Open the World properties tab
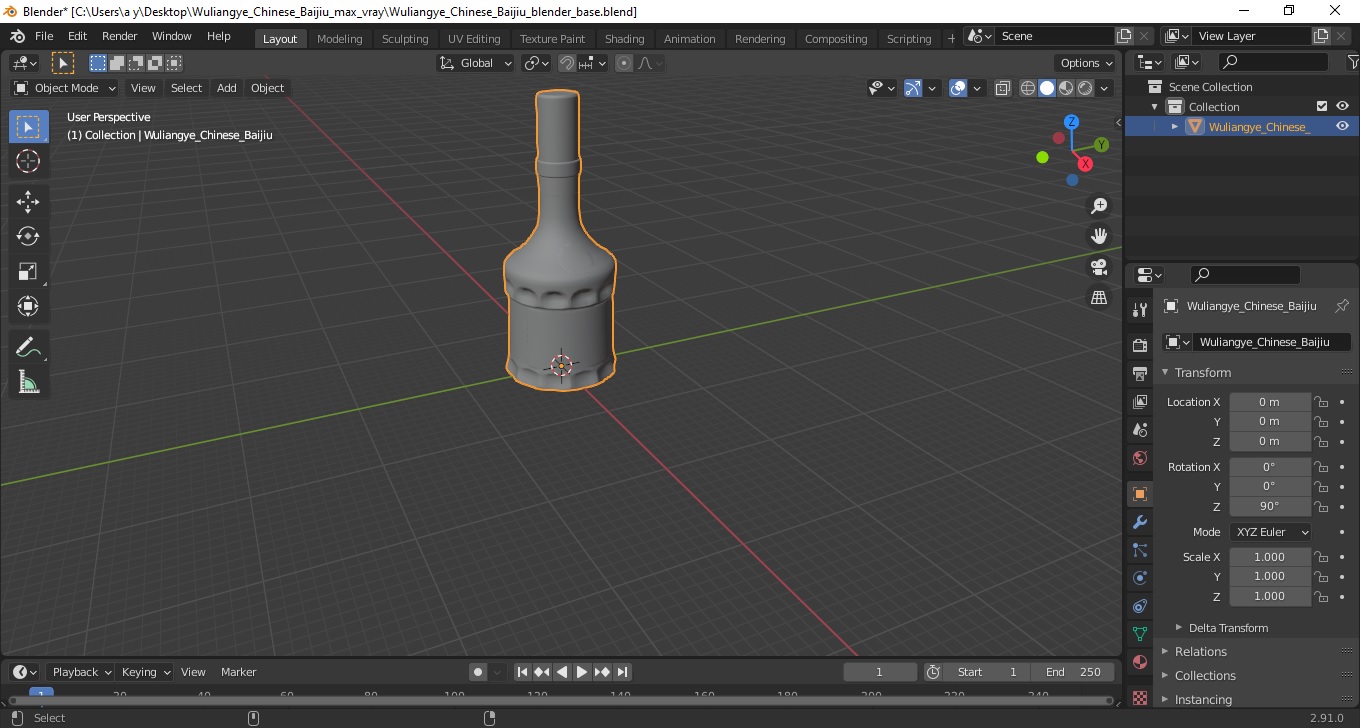Image resolution: width=1360 pixels, height=728 pixels. (x=1140, y=458)
